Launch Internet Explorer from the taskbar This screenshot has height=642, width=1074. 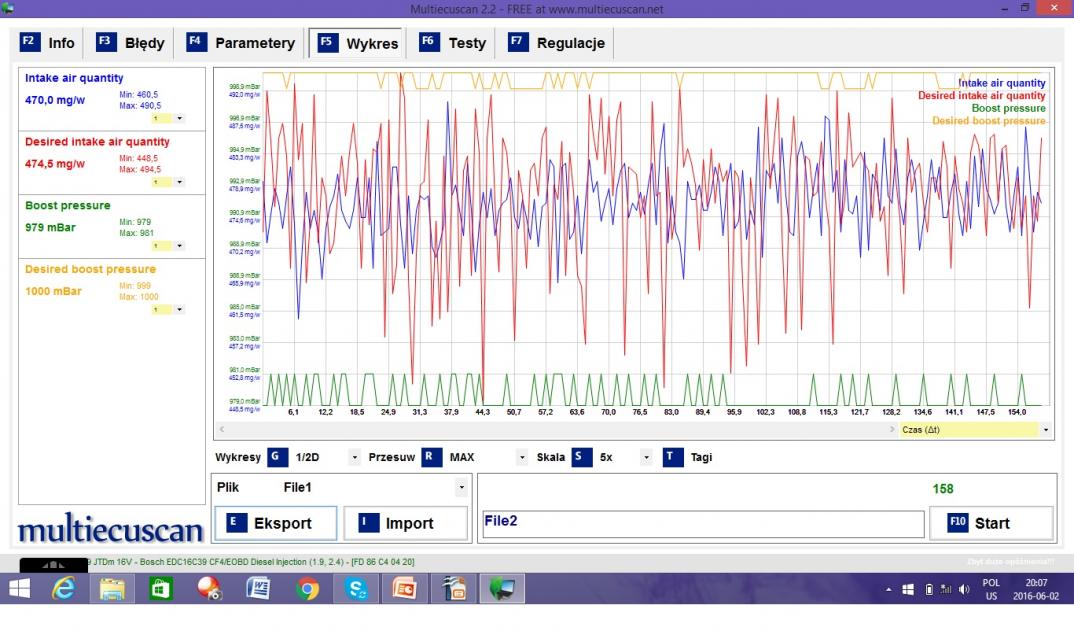pos(65,590)
